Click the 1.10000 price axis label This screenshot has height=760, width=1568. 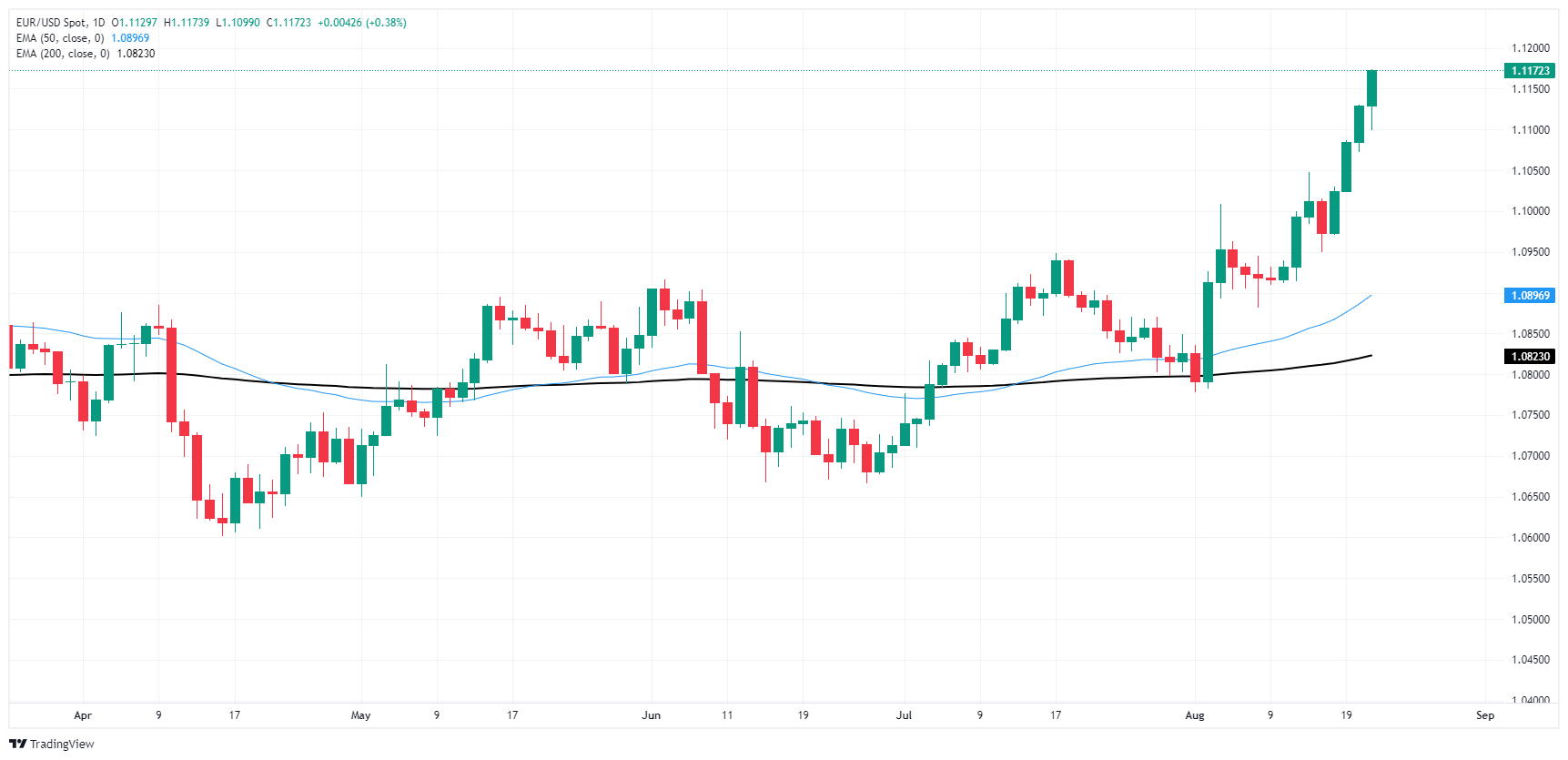[x=1530, y=211]
